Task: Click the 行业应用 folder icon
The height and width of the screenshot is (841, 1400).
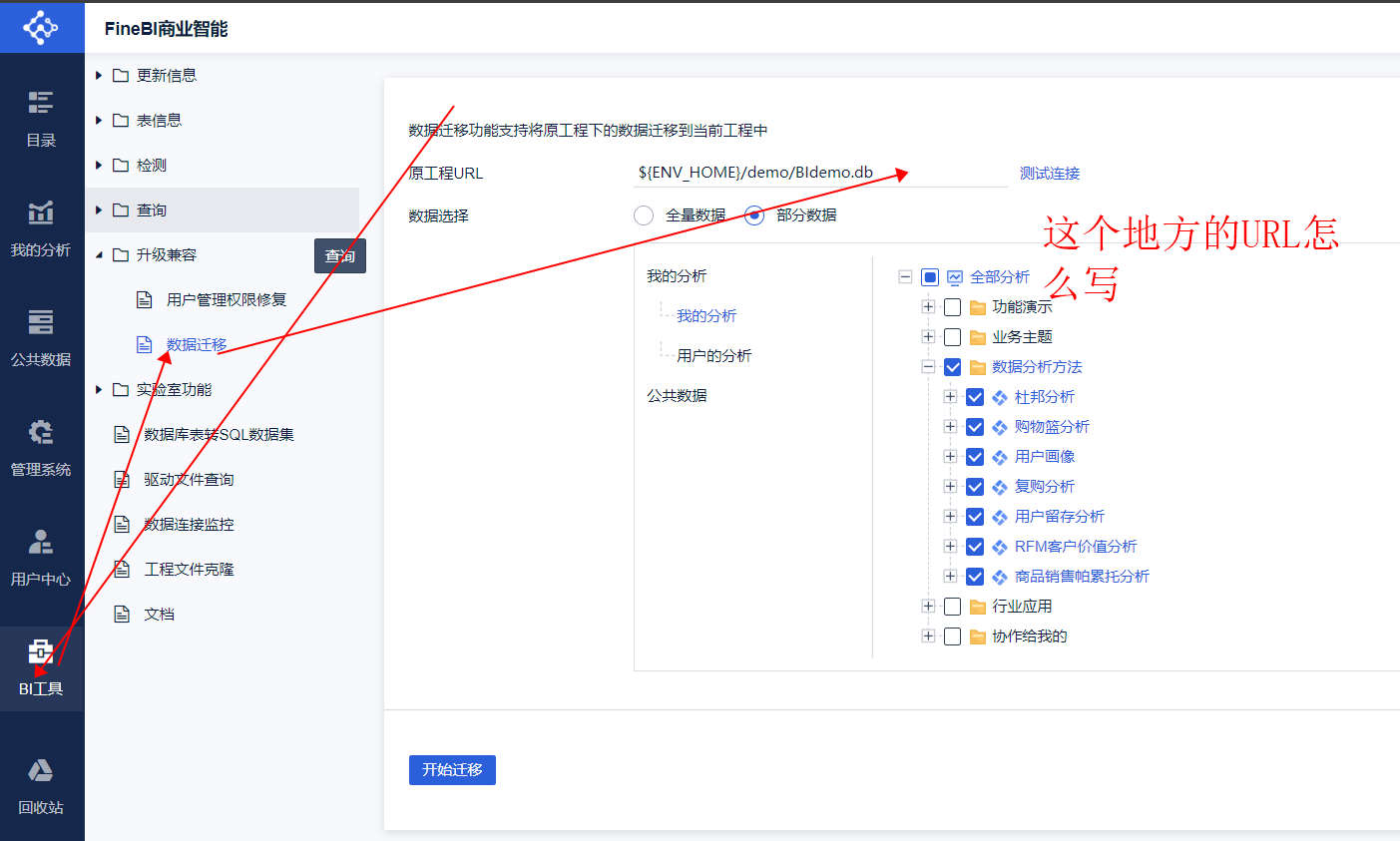Action: [x=978, y=607]
